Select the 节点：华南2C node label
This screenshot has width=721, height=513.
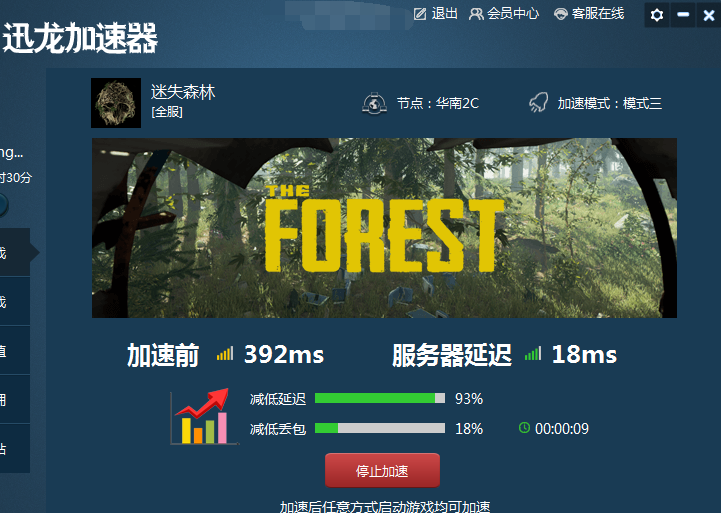click(438, 103)
